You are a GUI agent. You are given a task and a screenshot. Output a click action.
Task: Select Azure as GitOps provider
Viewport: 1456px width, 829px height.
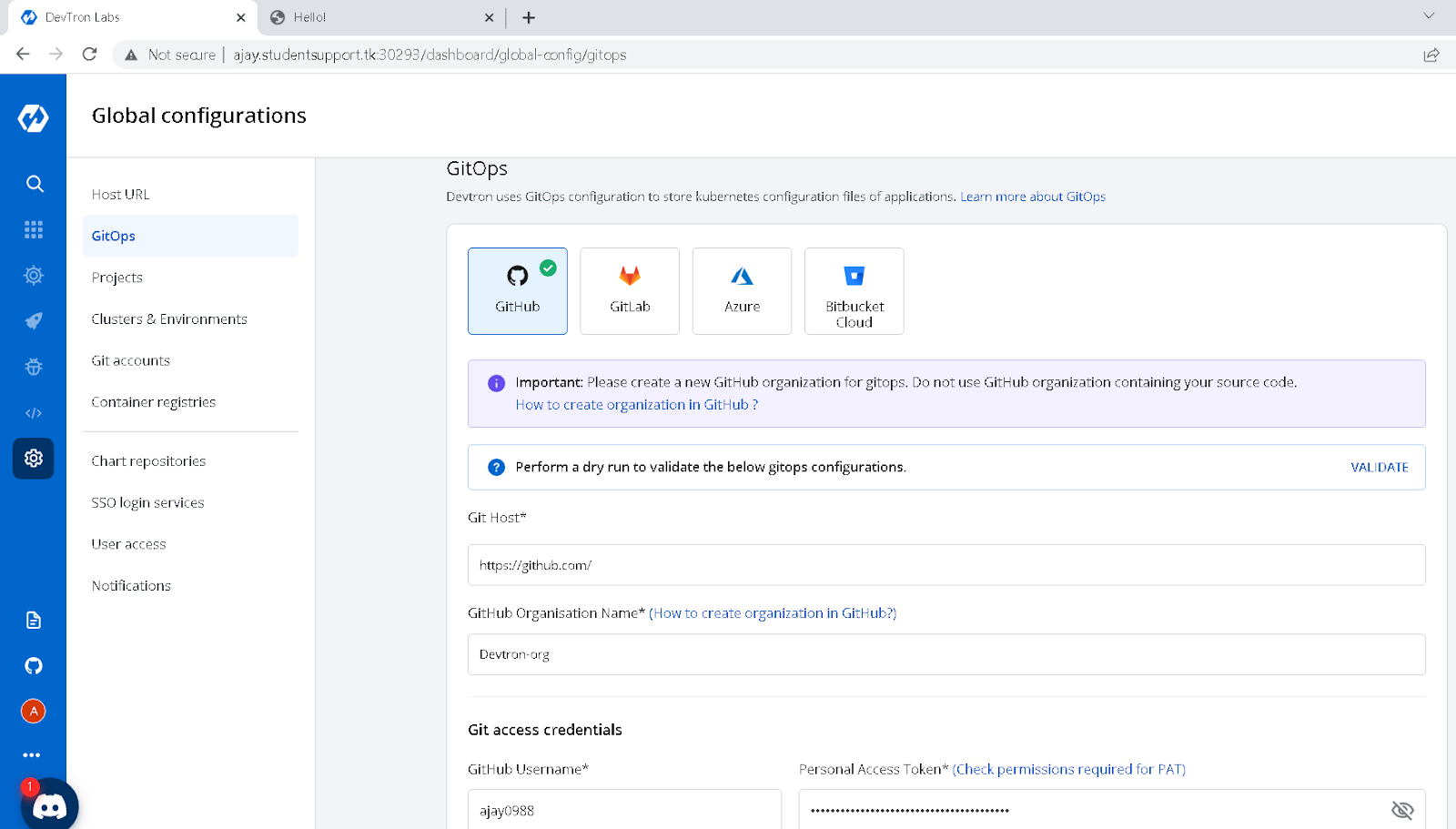(x=743, y=291)
